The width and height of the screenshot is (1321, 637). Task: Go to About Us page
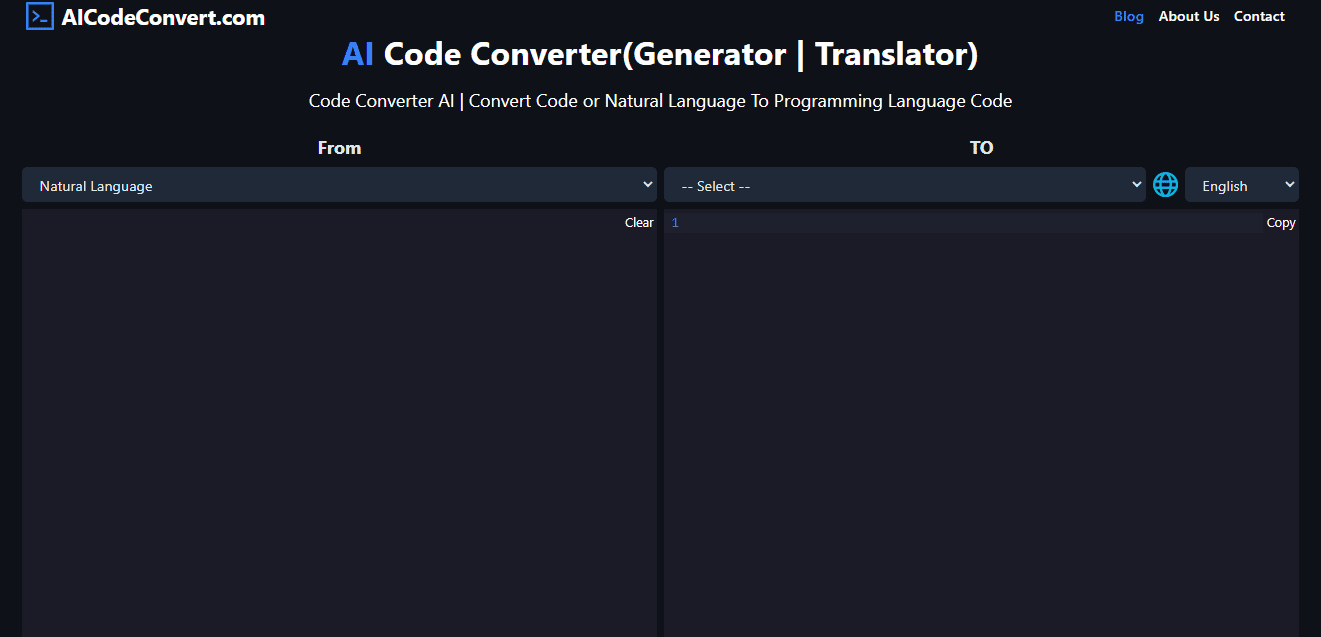coord(1189,16)
